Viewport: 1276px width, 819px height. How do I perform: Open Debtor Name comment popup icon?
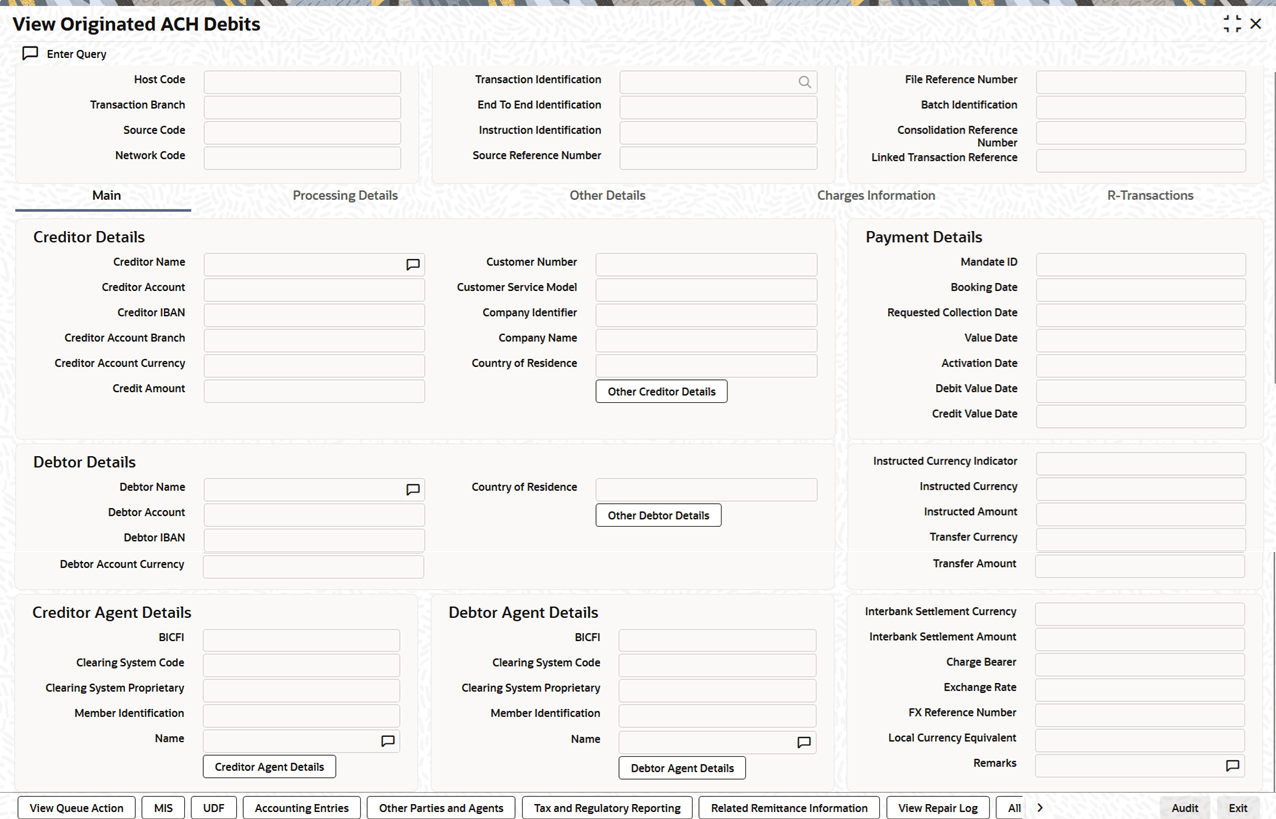pos(413,490)
